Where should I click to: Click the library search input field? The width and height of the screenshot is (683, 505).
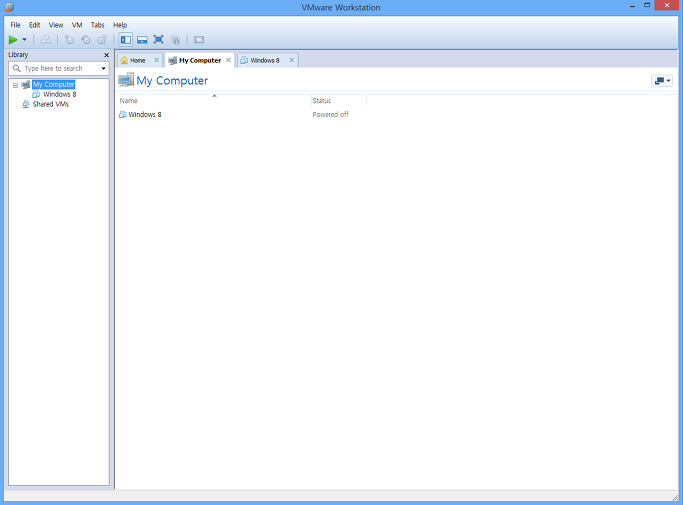tap(59, 68)
